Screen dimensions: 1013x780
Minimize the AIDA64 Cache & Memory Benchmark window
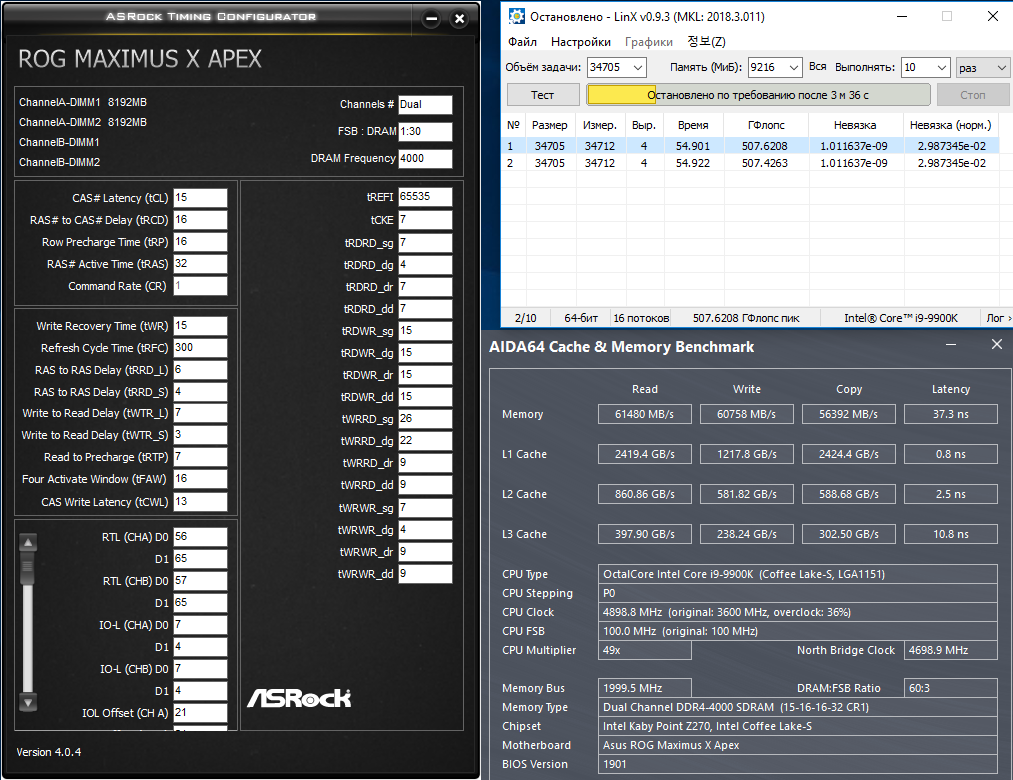(x=951, y=345)
